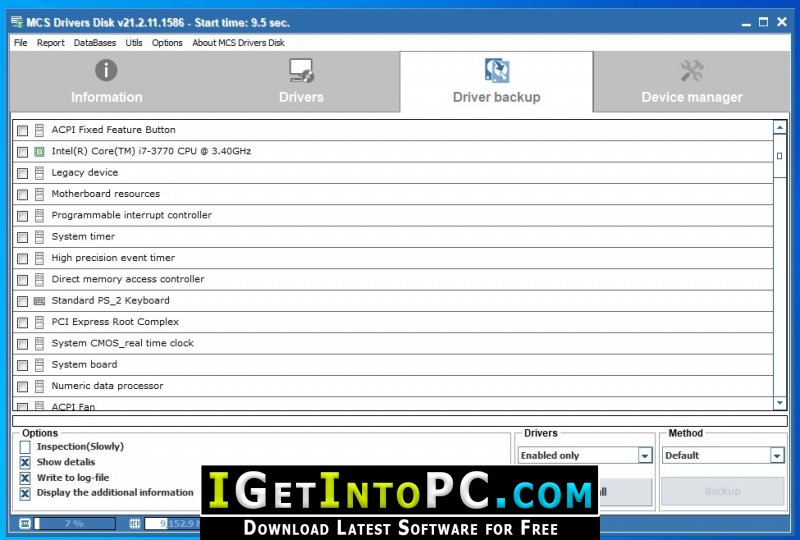The width and height of the screenshot is (800, 540).
Task: Click the System board row icon
Action: [x=39, y=365]
